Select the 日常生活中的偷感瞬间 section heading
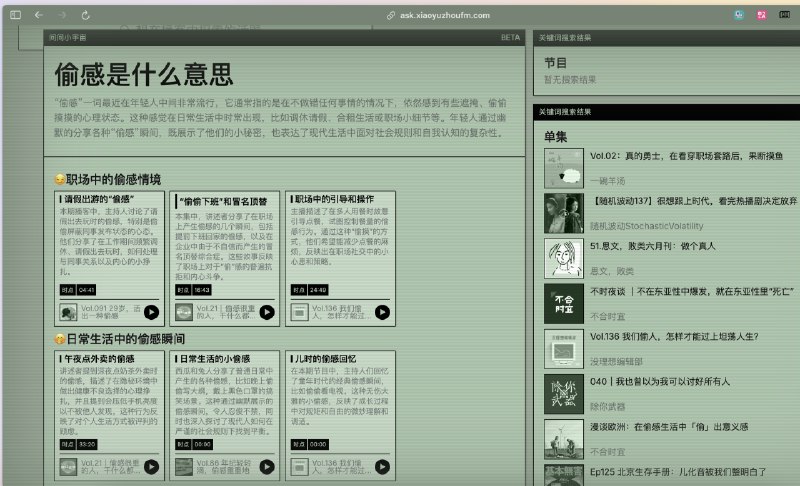 (x=125, y=339)
